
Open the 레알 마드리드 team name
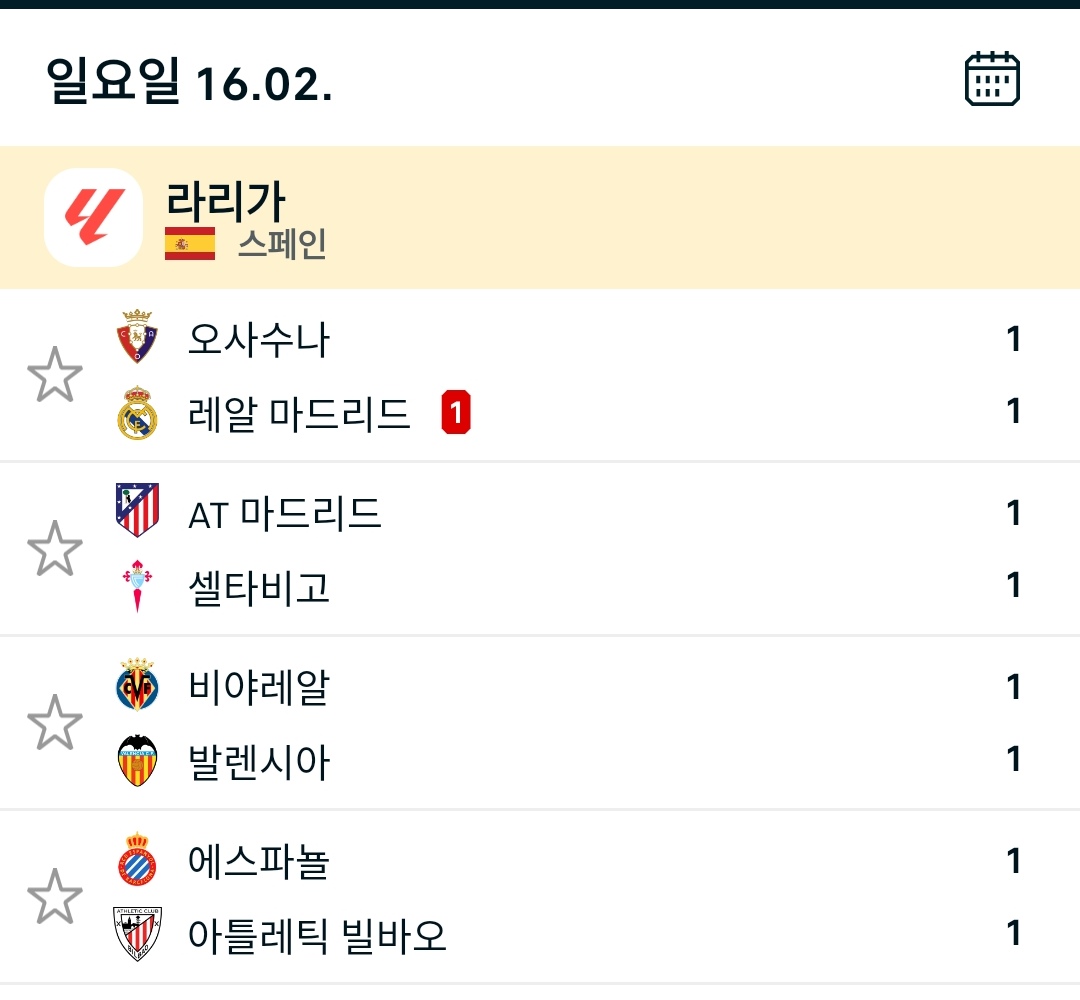point(299,413)
